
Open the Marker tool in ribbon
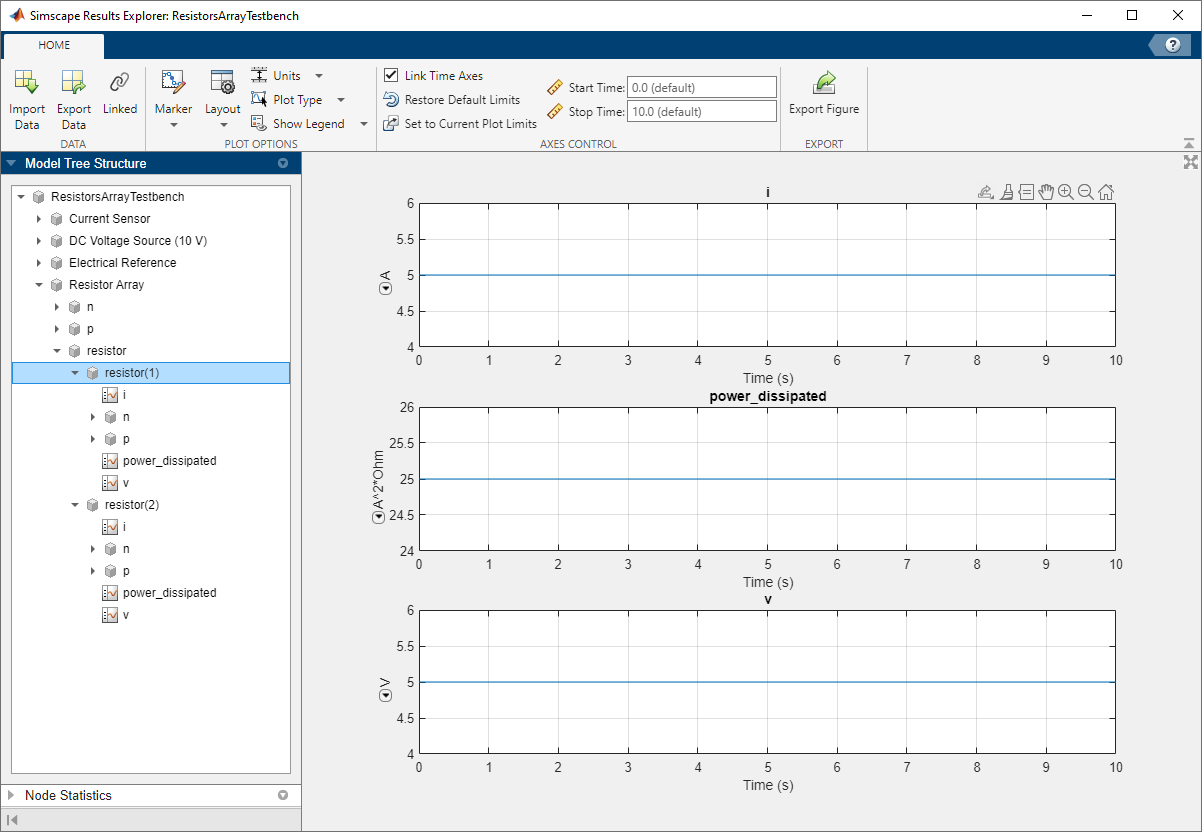click(173, 84)
